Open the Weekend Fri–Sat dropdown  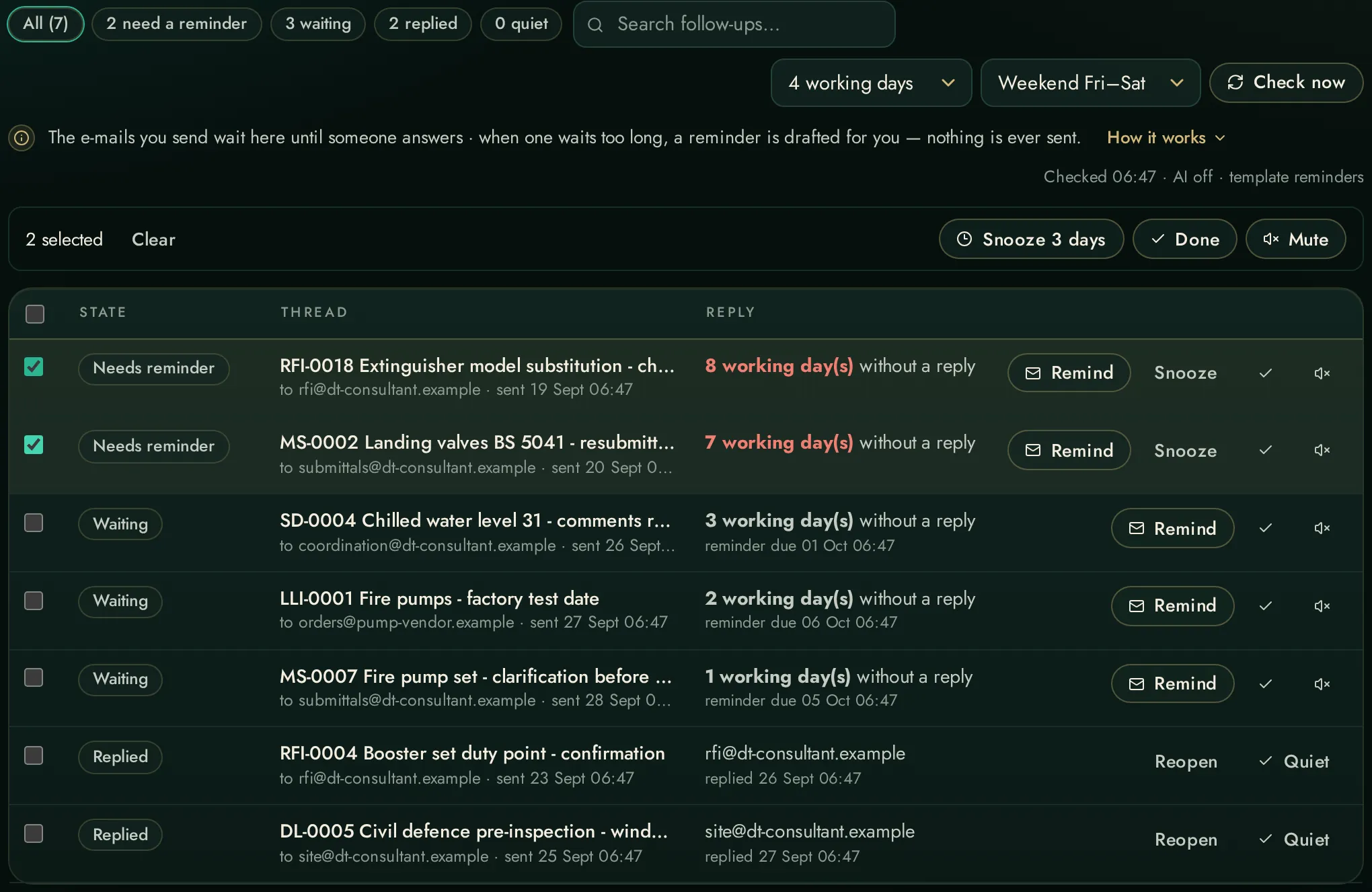pos(1090,83)
